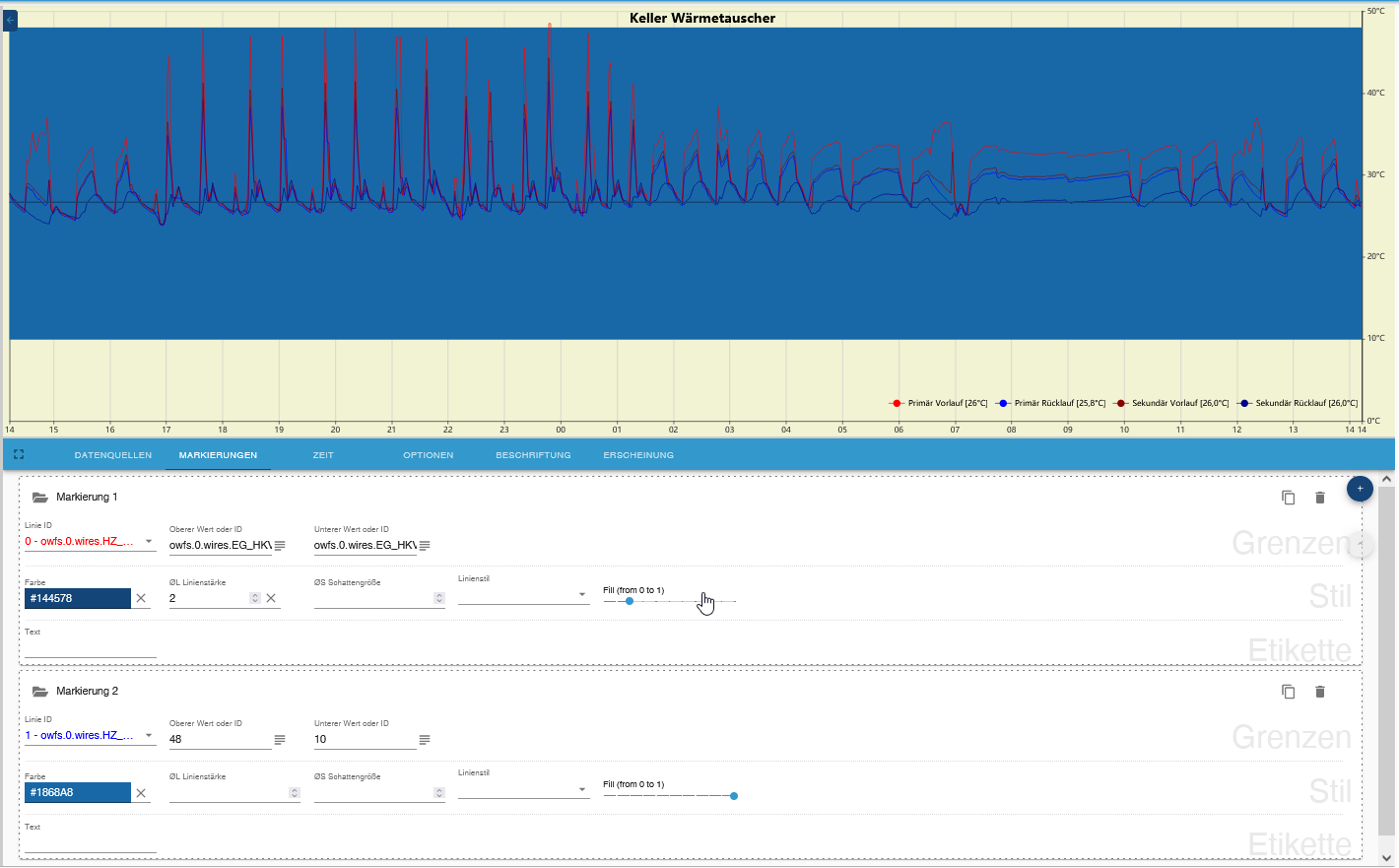
Task: Expand the Schattengröße stepper in Markierung 1
Action: (x=438, y=598)
